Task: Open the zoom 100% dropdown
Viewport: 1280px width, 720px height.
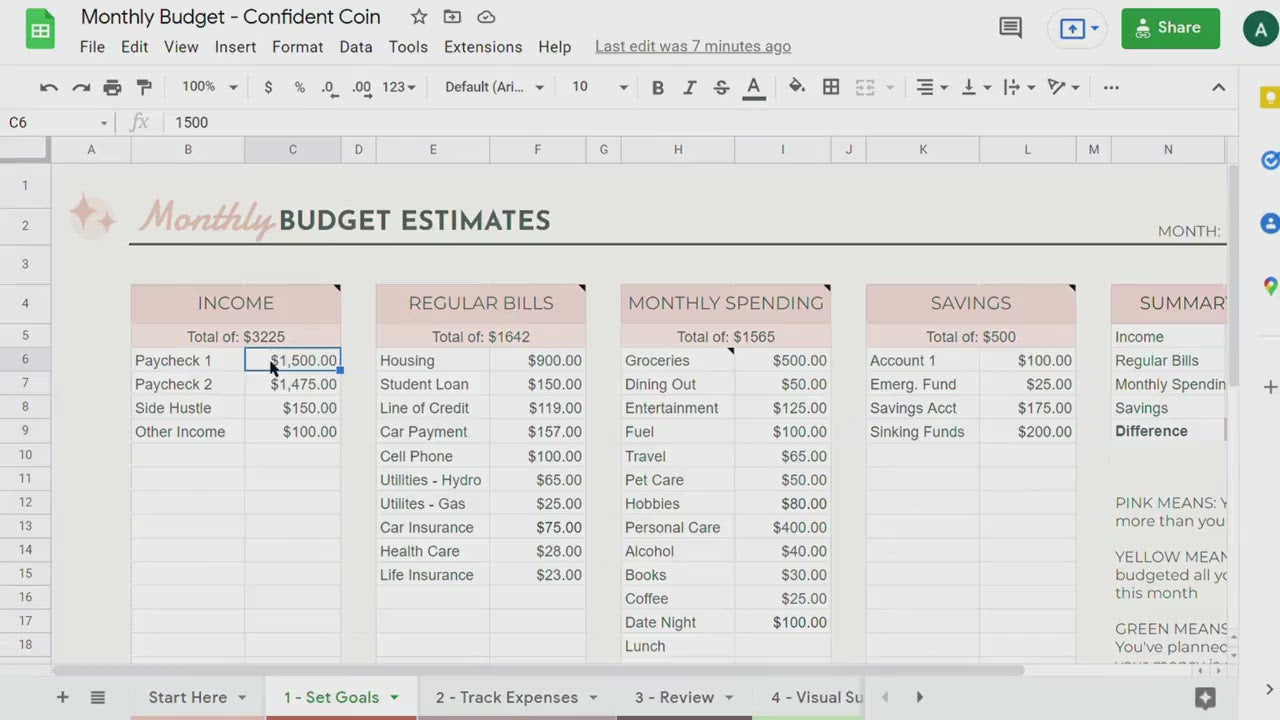Action: point(209,87)
